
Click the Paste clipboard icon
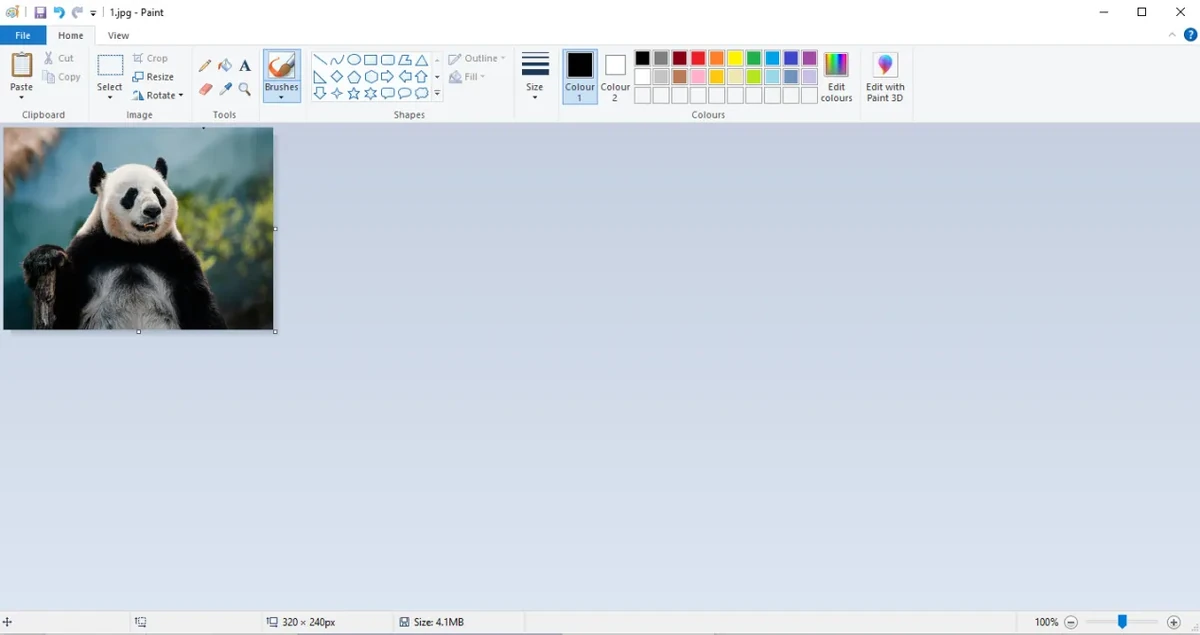(21, 65)
